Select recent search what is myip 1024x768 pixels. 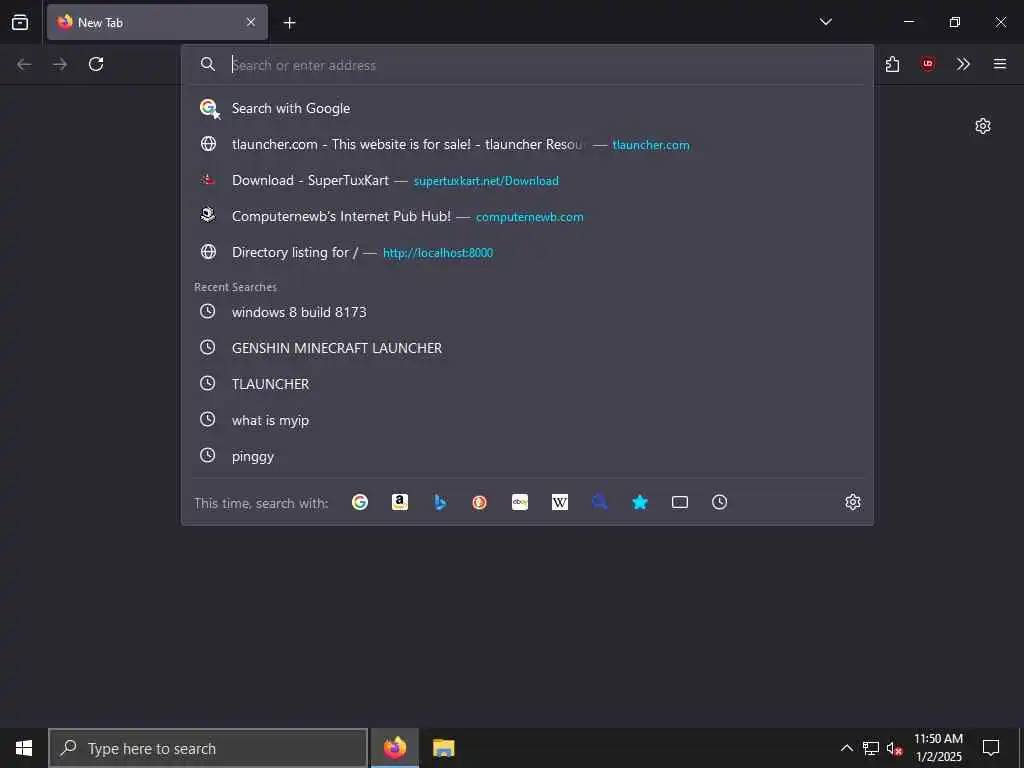[x=527, y=420]
